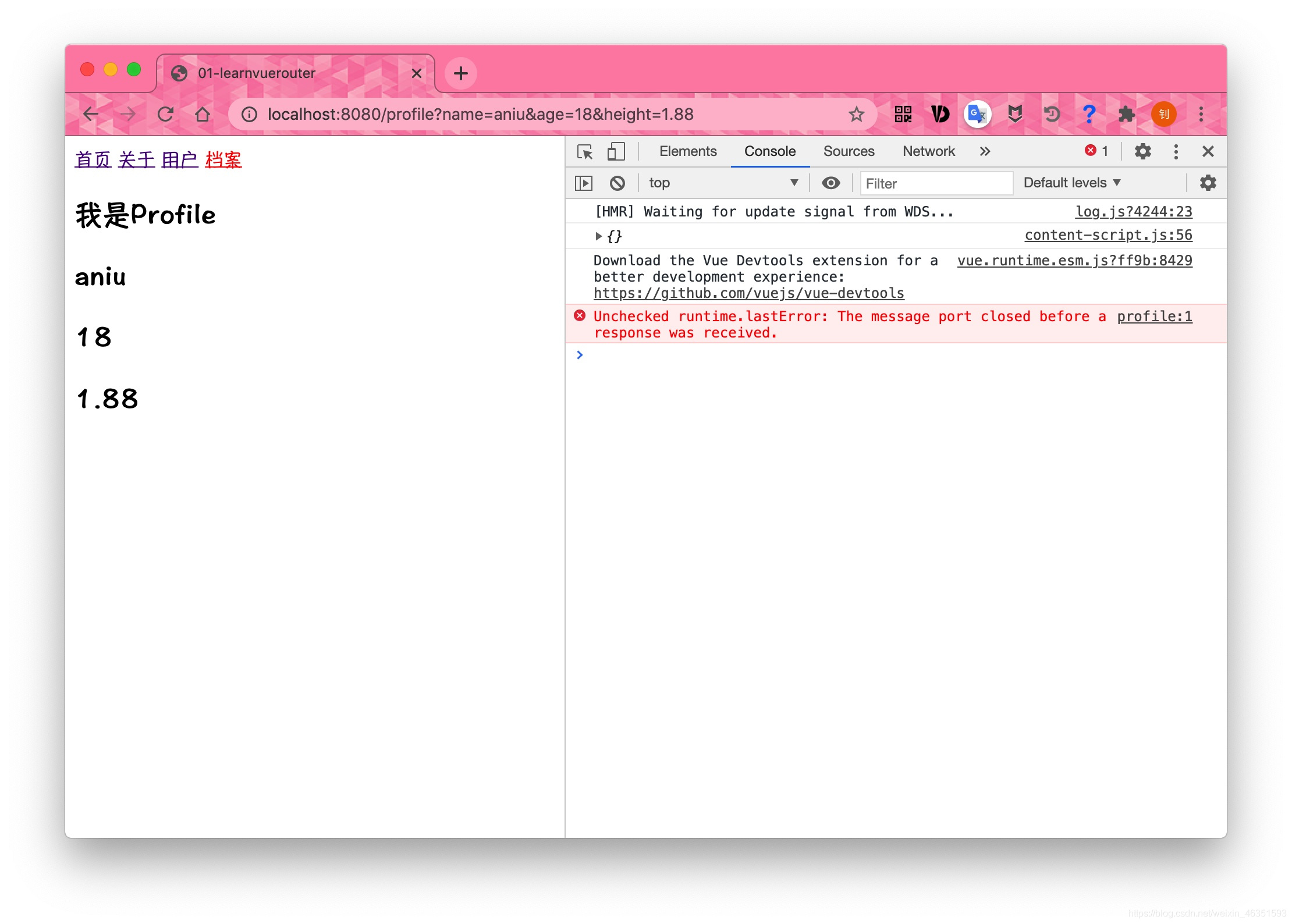Open a new browser tab
Screen dimensions: 1292x924
click(x=460, y=73)
